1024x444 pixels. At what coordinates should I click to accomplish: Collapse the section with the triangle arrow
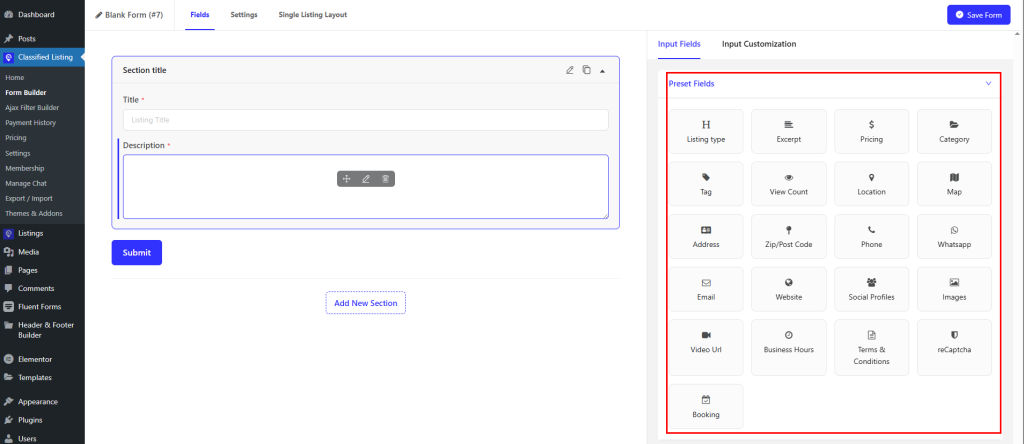click(x=602, y=71)
